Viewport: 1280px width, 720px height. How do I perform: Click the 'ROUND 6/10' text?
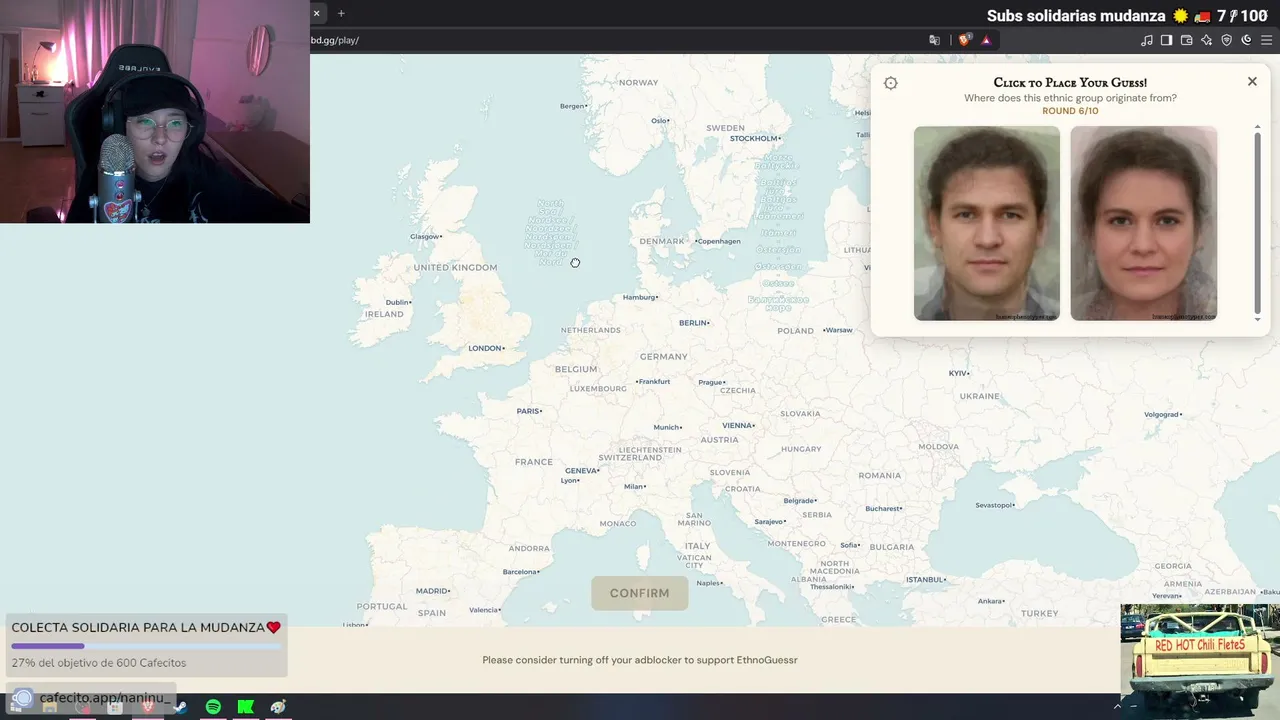(x=1070, y=111)
